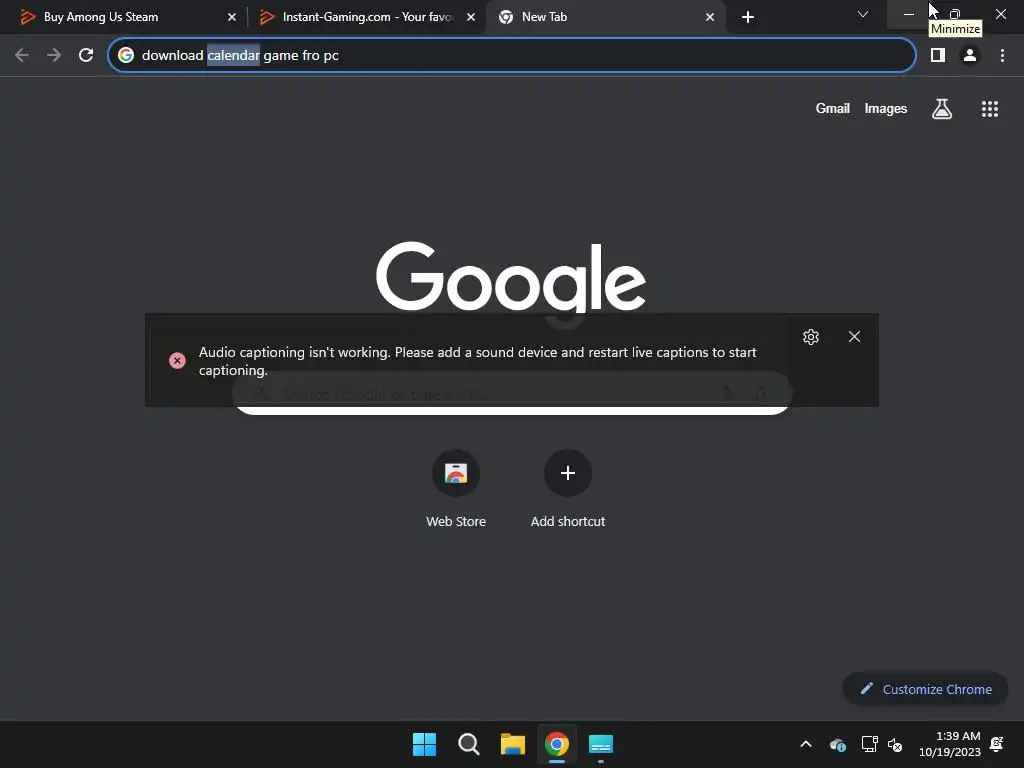1024x768 pixels.
Task: Switch to the Instant-Gaming.com tab
Action: (x=366, y=17)
